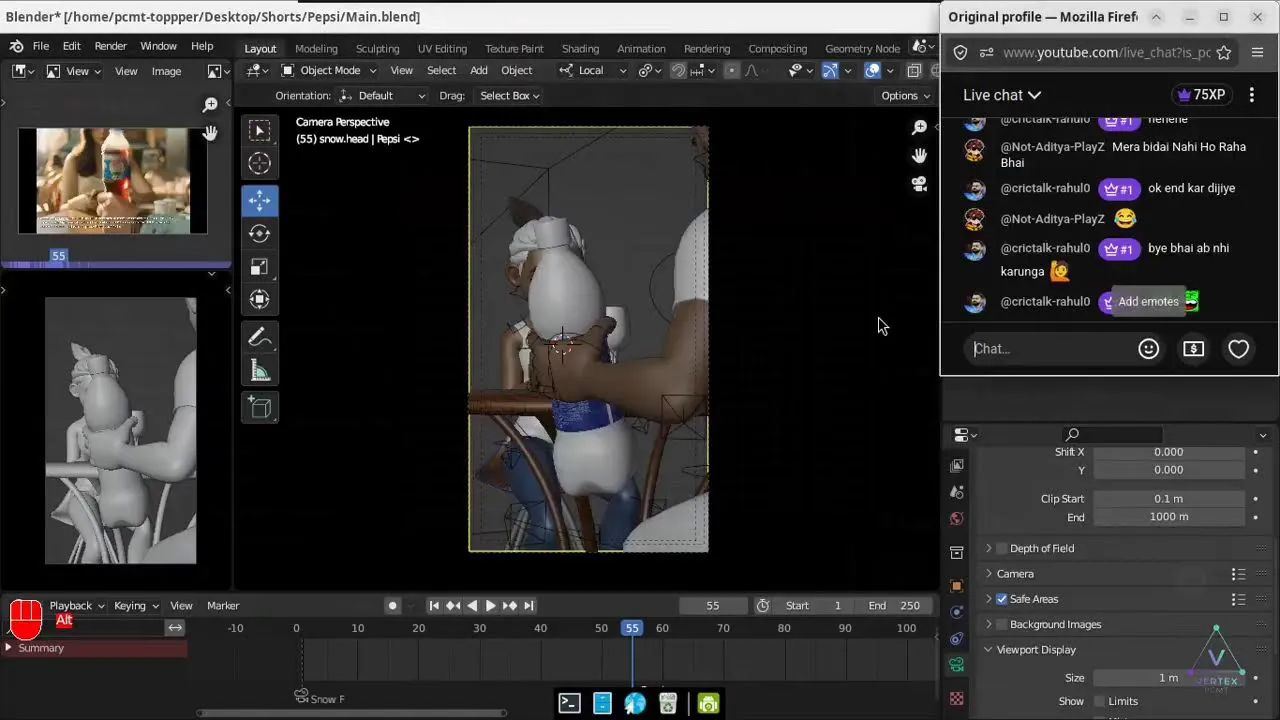Image resolution: width=1280 pixels, height=720 pixels.
Task: Click the viewport zoom magnifier icon
Action: tap(919, 127)
